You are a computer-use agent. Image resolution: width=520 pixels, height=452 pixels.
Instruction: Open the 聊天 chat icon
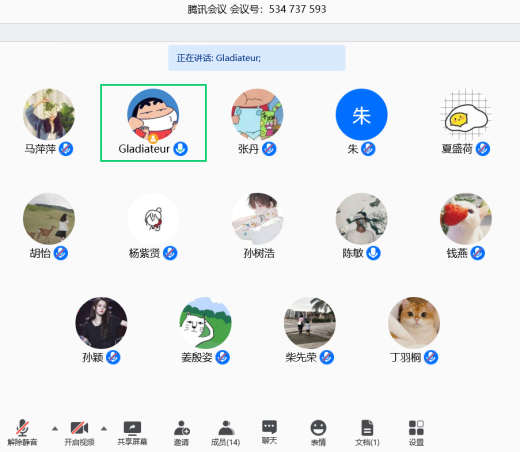pyautogui.click(x=269, y=432)
